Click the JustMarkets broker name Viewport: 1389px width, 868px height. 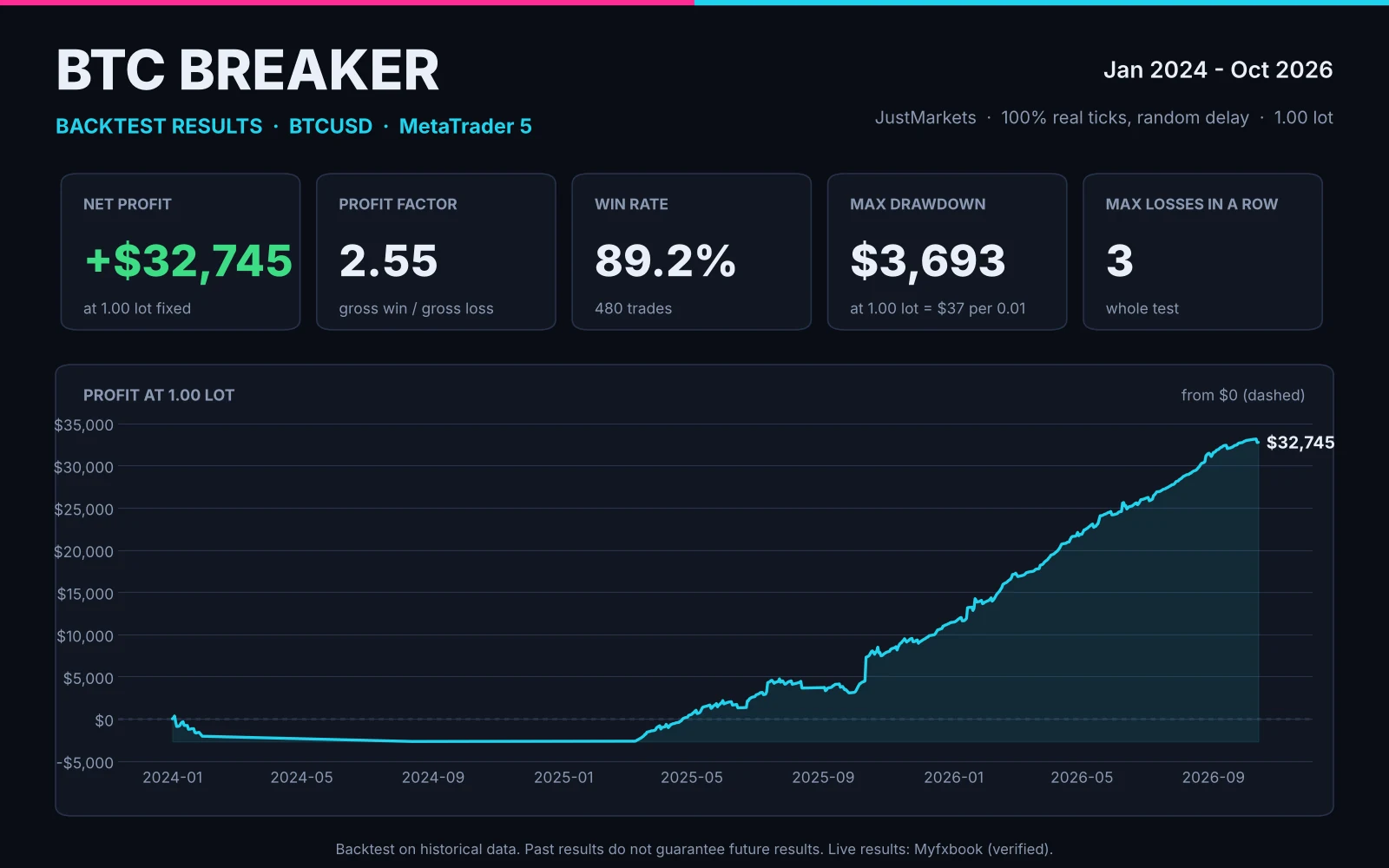pyautogui.click(x=925, y=117)
